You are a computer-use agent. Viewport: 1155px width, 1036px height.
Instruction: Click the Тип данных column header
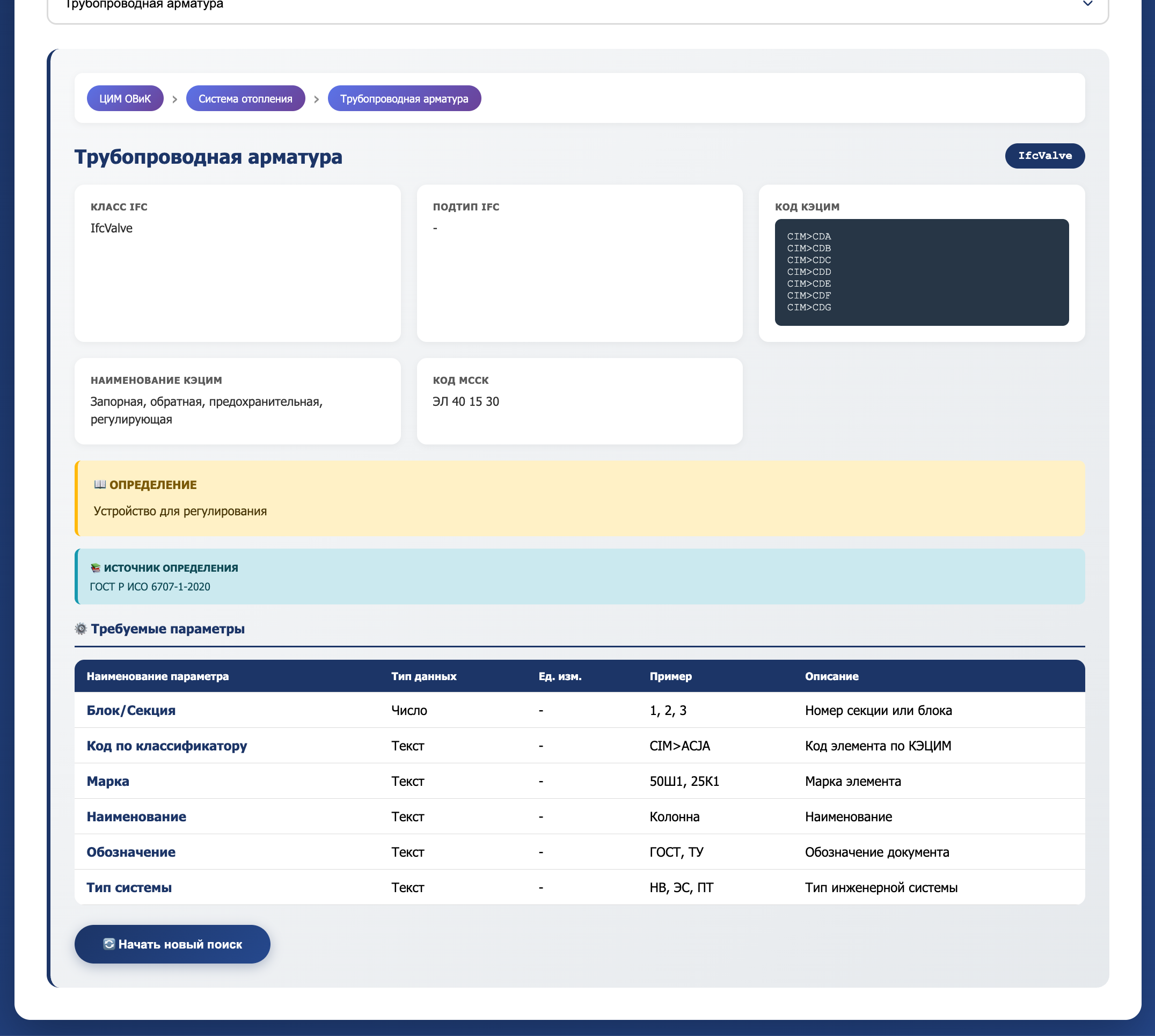point(423,676)
